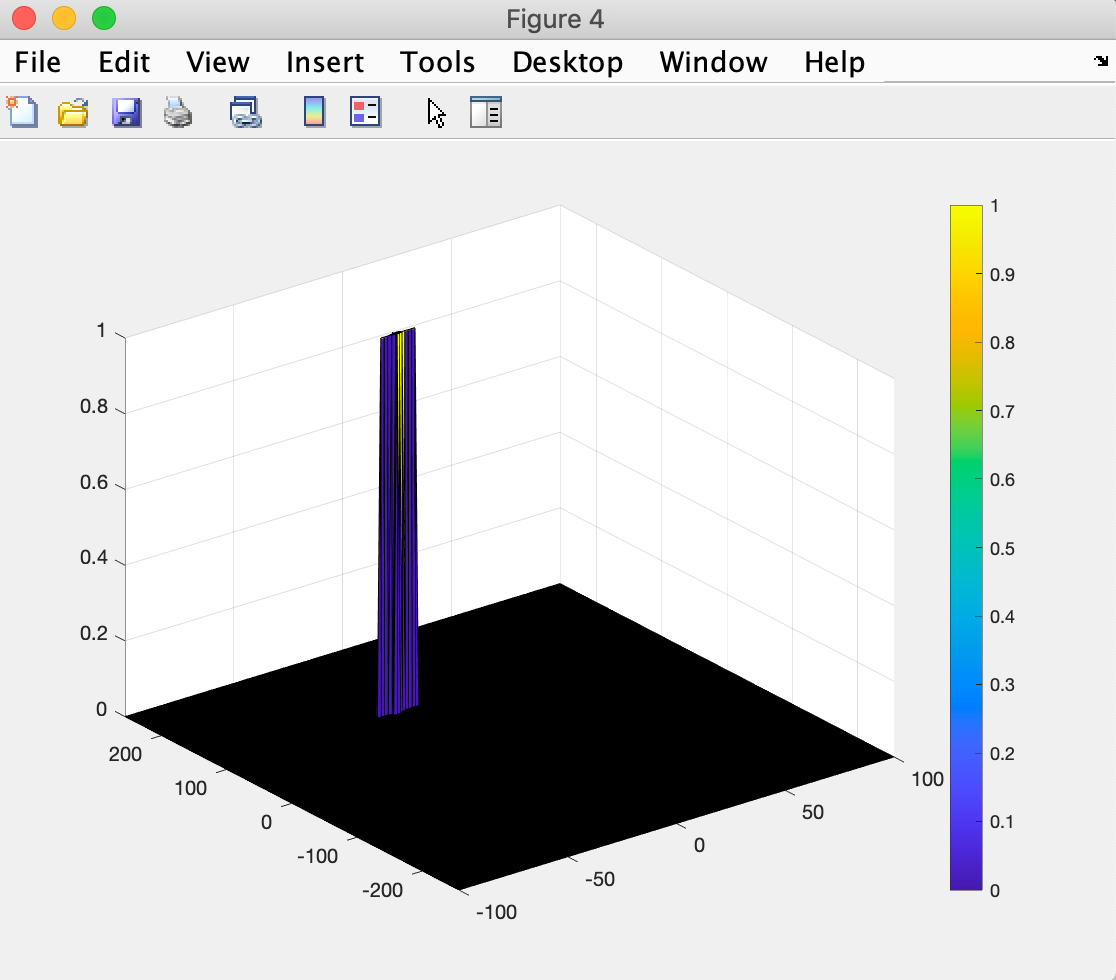Click the Figure 4 window title

(555, 19)
